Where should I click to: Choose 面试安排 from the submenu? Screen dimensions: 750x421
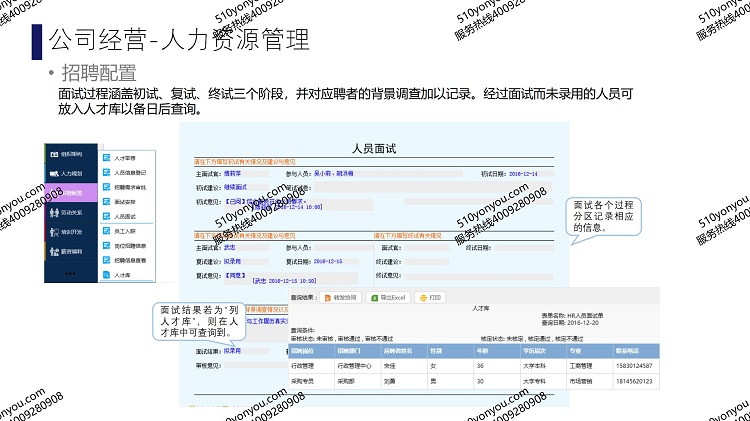pyautogui.click(x=126, y=201)
